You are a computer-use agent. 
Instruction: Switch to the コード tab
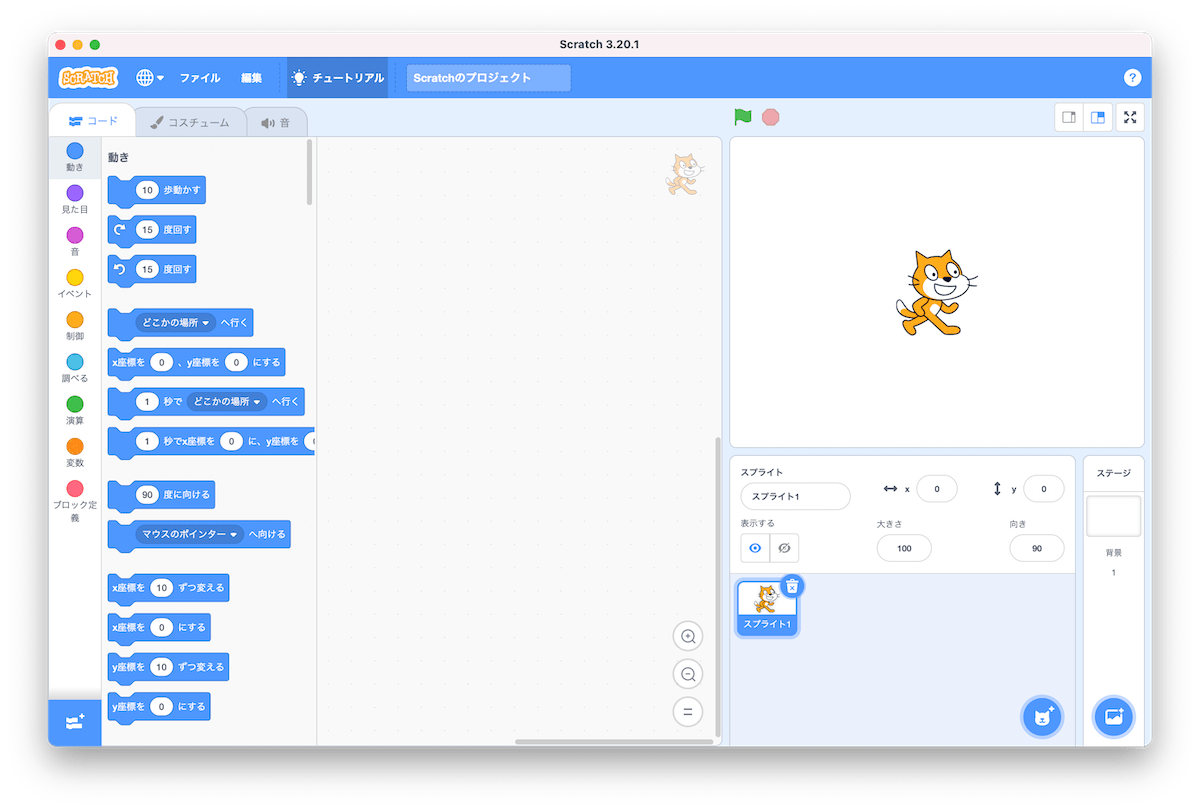[x=93, y=121]
